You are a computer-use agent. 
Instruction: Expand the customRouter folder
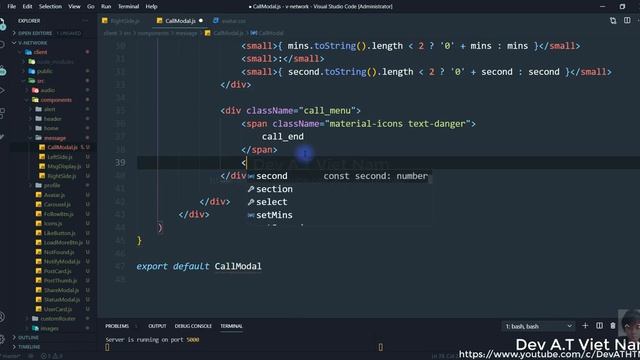58,318
